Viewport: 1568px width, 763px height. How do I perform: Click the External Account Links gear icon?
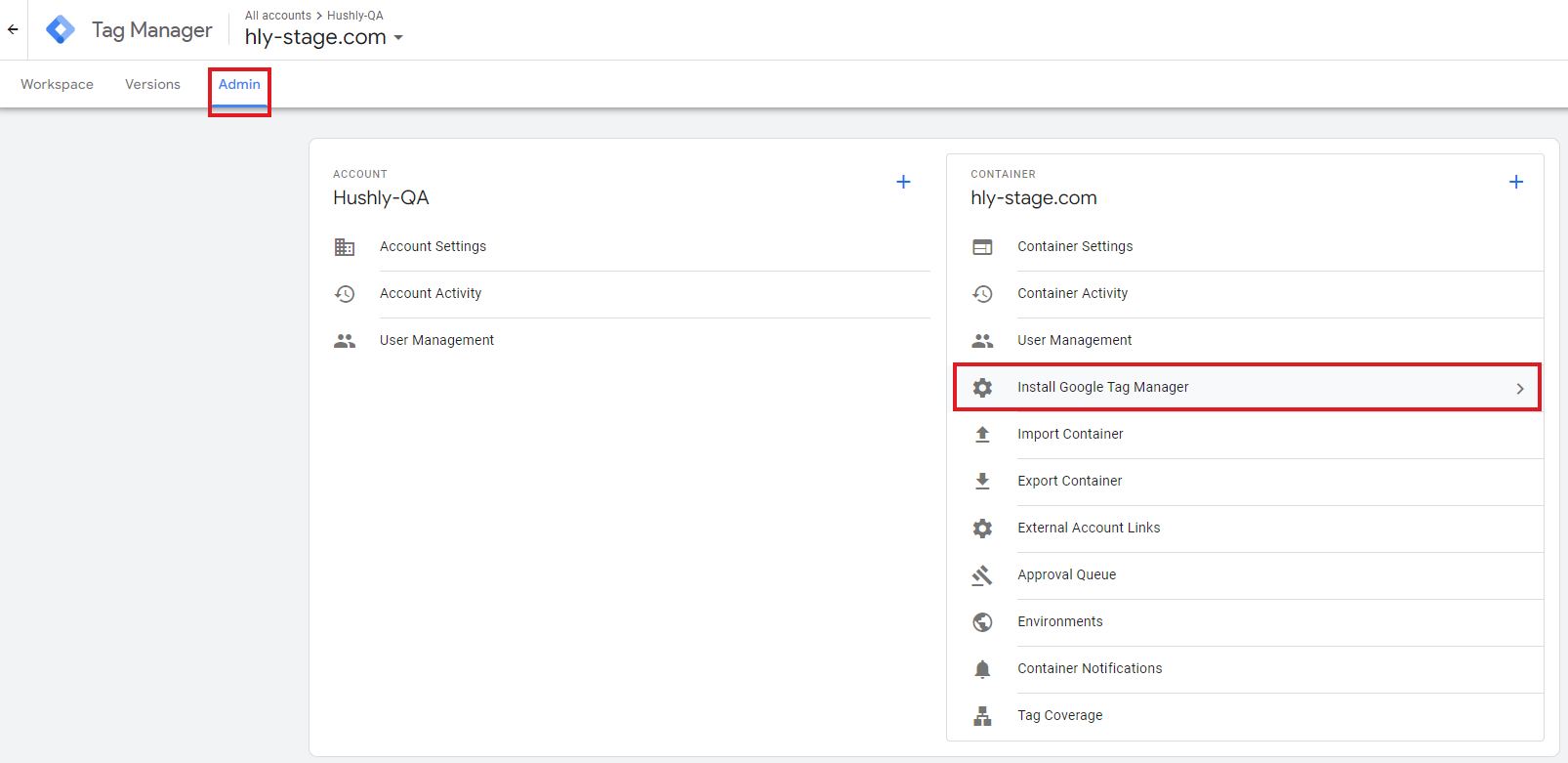click(x=982, y=529)
